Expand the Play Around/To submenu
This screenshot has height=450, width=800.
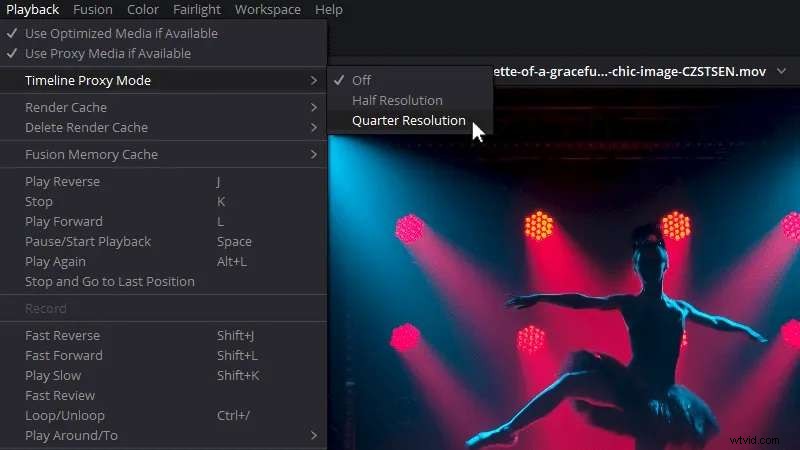coord(71,435)
